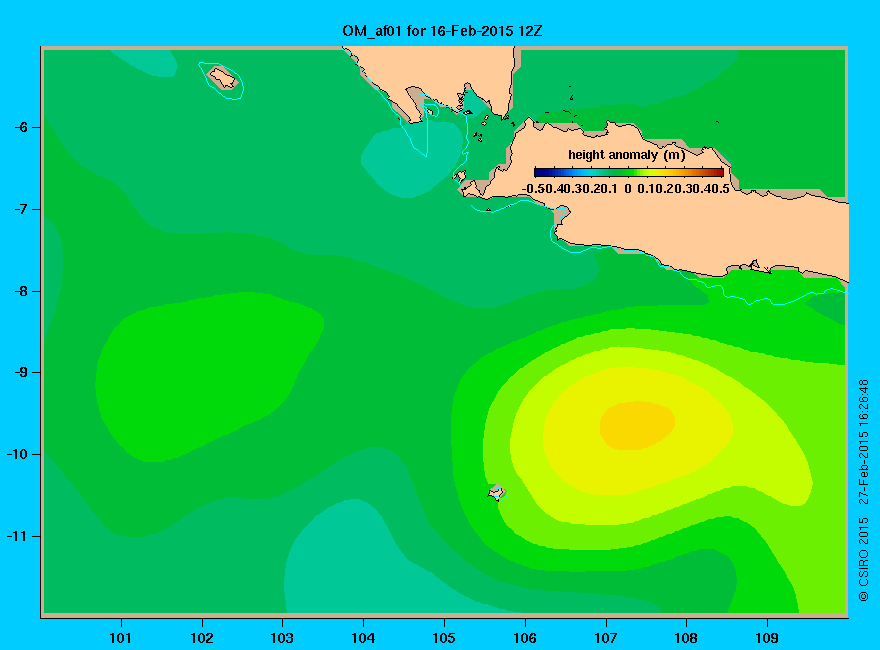This screenshot has width=880, height=650.
Task: Click the longitude label 108
Action: 686,638
